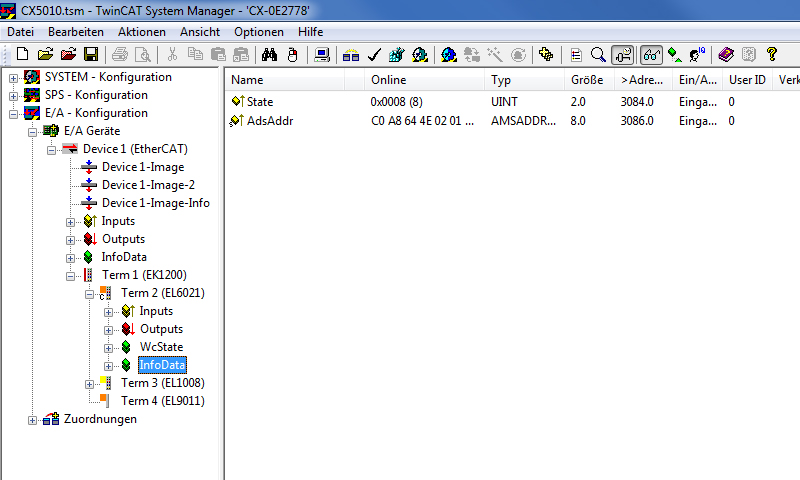800x480 pixels.
Task: Click the purple help book icon
Action: [x=726, y=54]
